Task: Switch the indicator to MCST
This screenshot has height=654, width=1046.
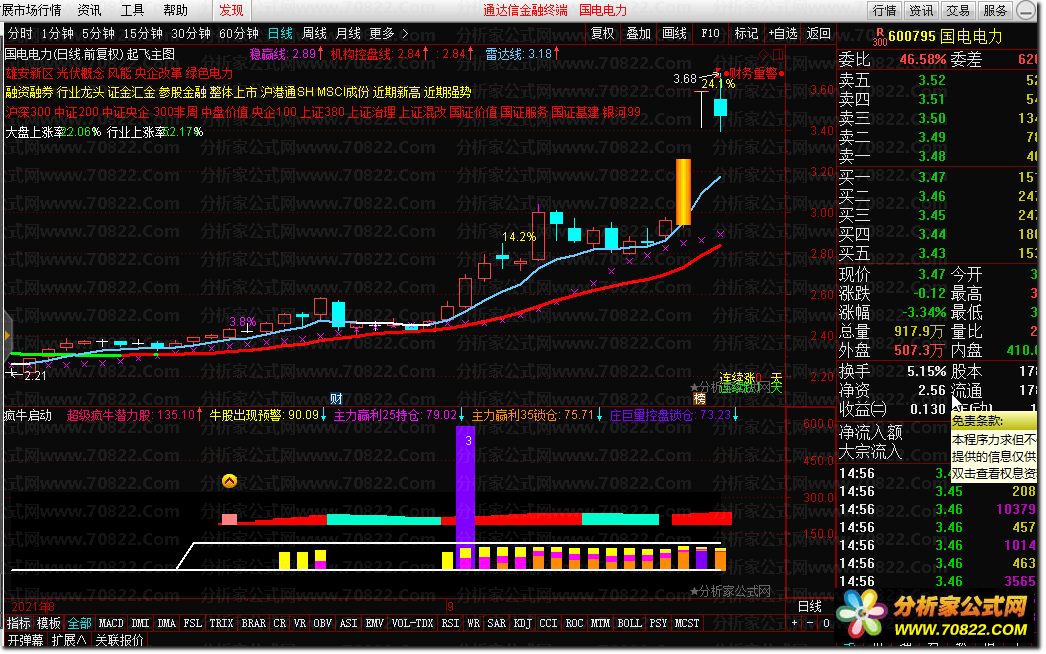Action: coord(686,623)
